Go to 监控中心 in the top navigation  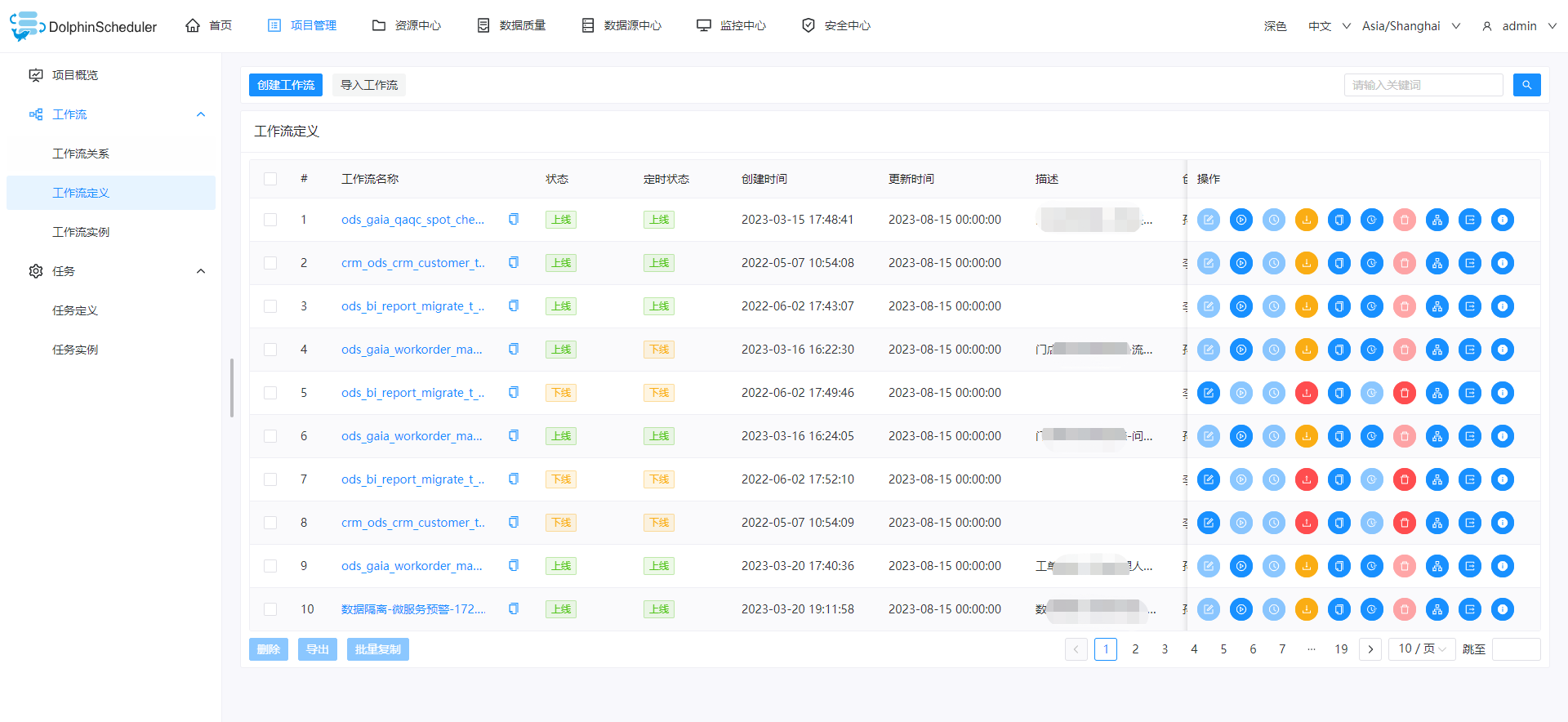pos(732,26)
